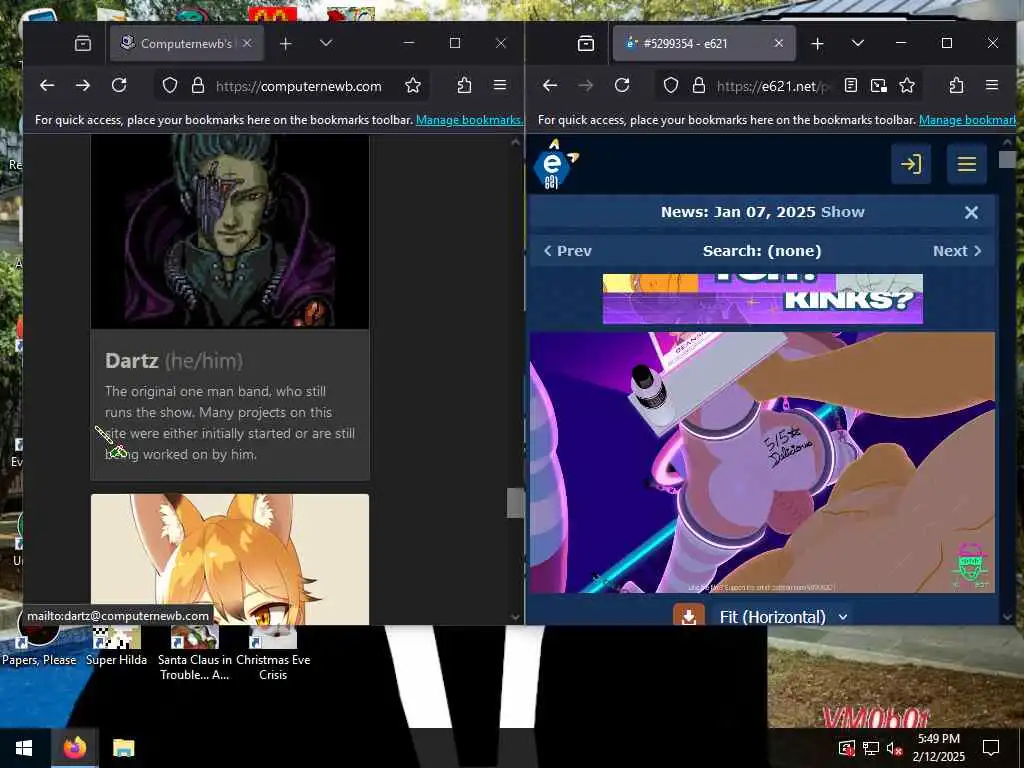
Task: Close the Computernewb's tab
Action: pos(247,44)
